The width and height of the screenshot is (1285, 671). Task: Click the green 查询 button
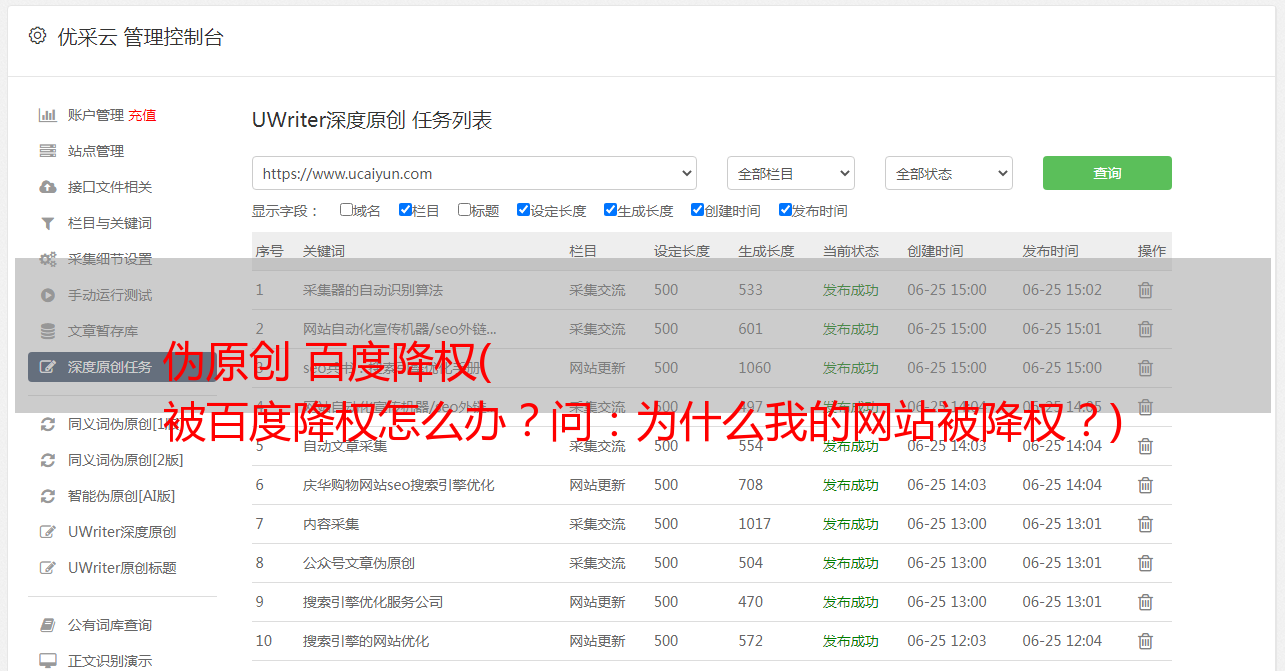[x=1107, y=173]
